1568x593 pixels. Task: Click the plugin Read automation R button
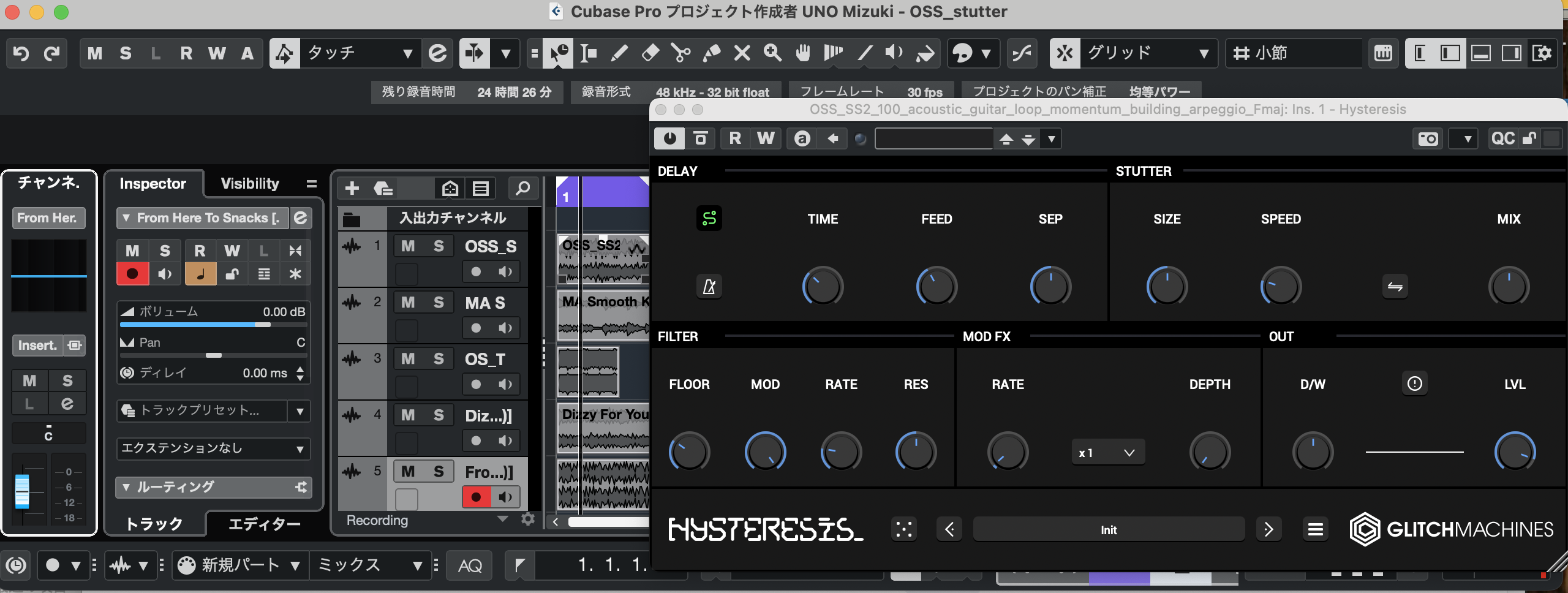(x=735, y=139)
